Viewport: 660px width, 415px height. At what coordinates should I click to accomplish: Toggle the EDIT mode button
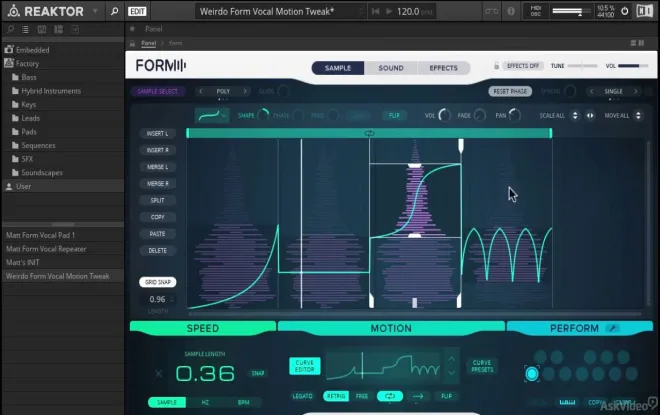click(x=137, y=11)
